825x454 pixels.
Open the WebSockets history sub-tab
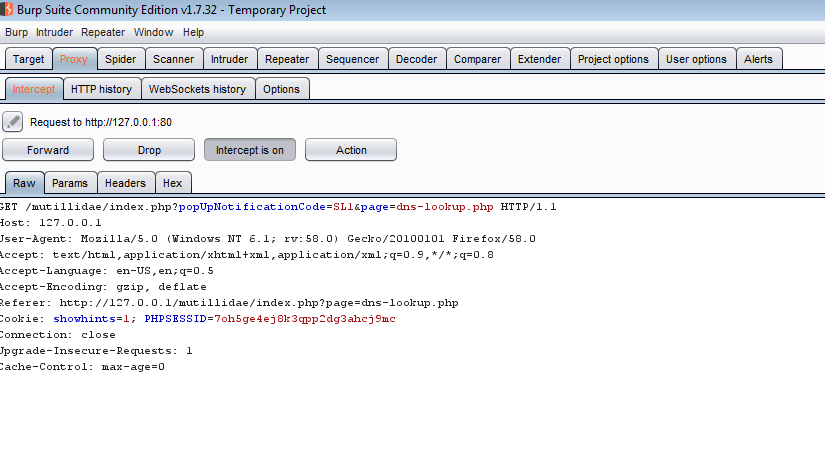197,89
